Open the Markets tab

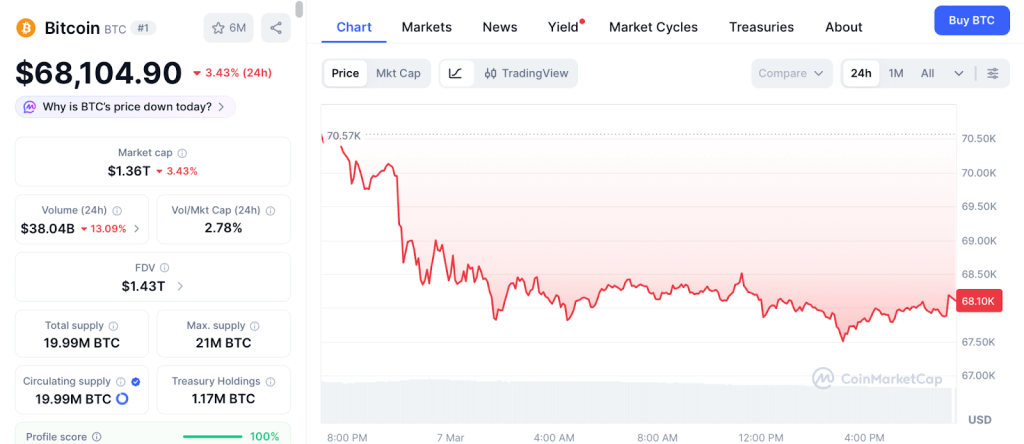(x=426, y=27)
